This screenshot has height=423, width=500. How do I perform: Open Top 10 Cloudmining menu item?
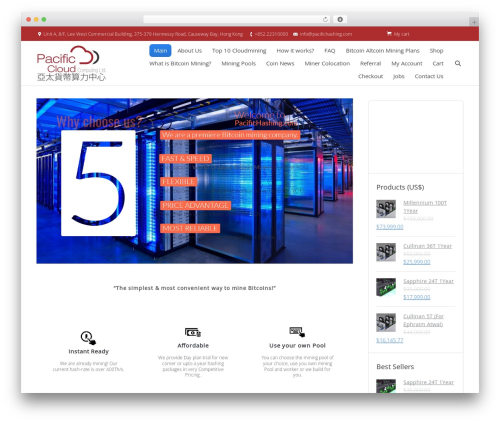pos(239,51)
